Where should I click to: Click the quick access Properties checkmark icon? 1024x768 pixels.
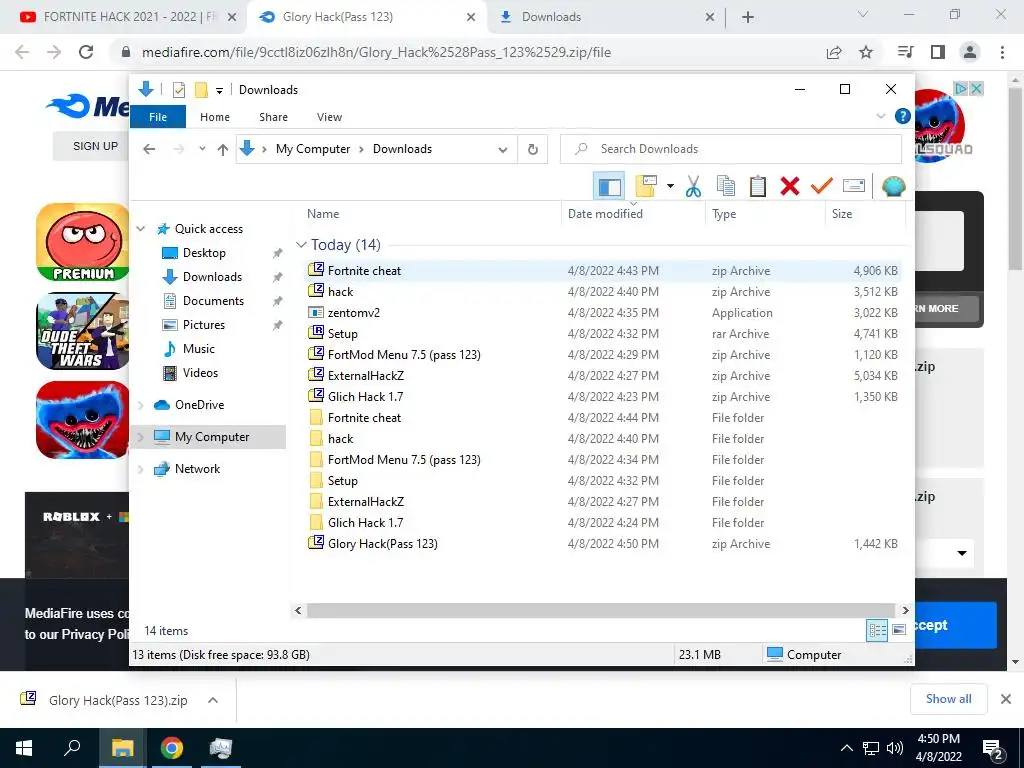(x=179, y=89)
